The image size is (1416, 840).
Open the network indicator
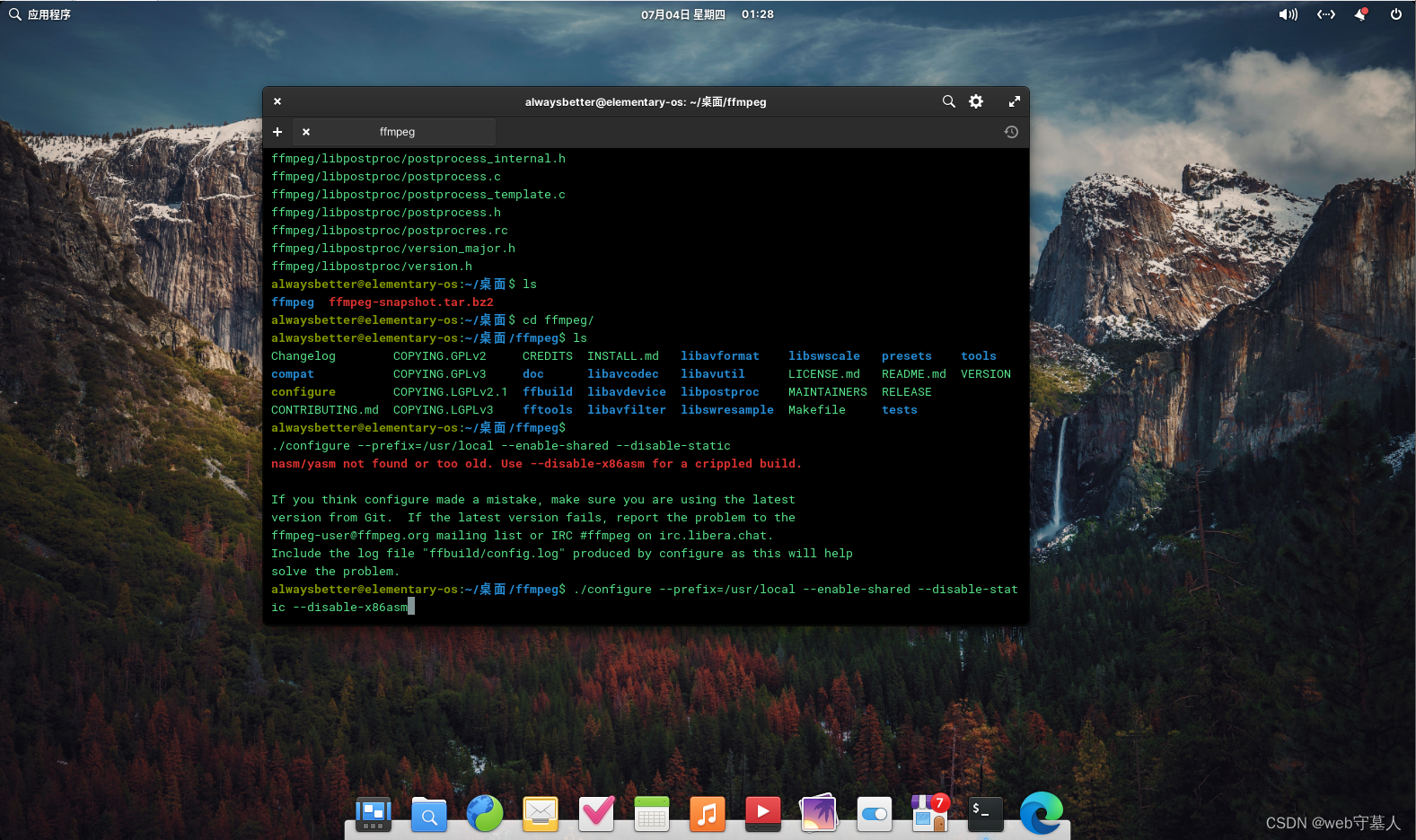[1326, 14]
